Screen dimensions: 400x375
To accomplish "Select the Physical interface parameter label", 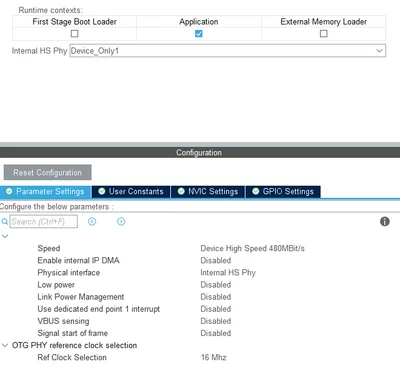I will click(x=69, y=273).
